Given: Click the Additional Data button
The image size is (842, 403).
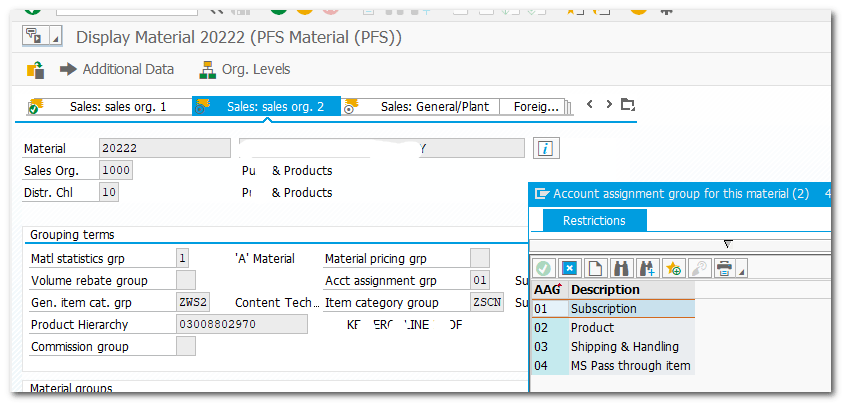Looking at the screenshot, I should [x=117, y=69].
